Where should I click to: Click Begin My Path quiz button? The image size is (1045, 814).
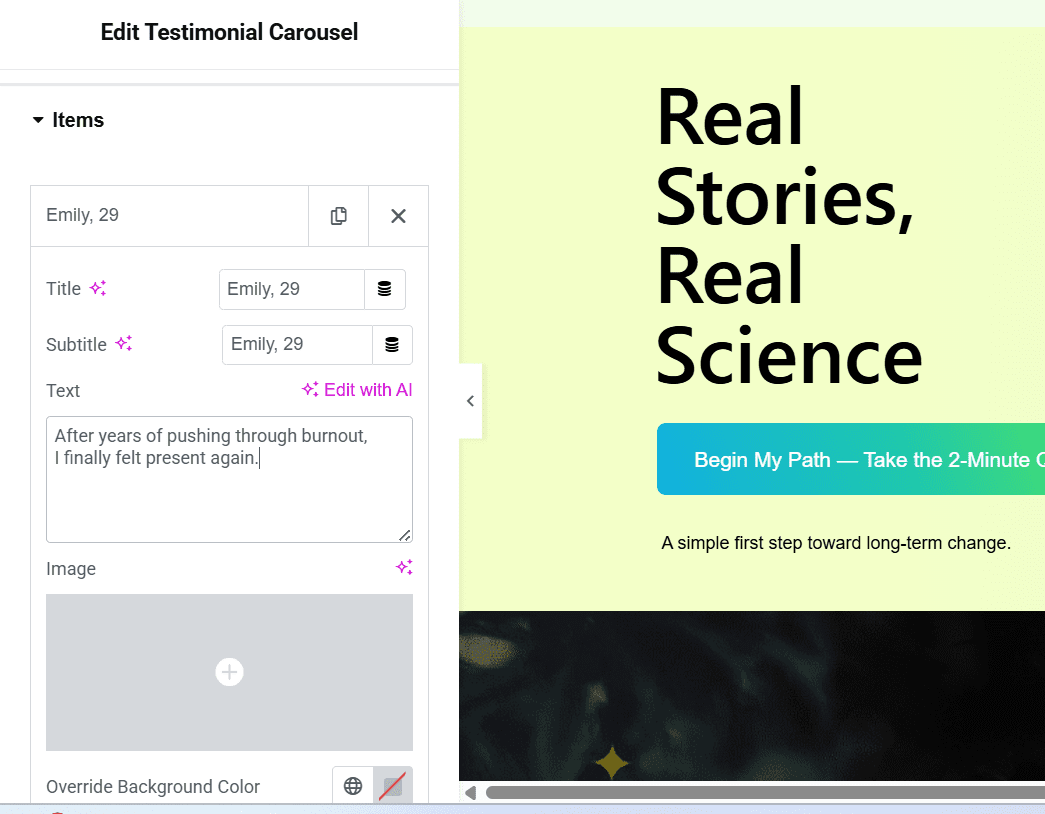tap(850, 460)
